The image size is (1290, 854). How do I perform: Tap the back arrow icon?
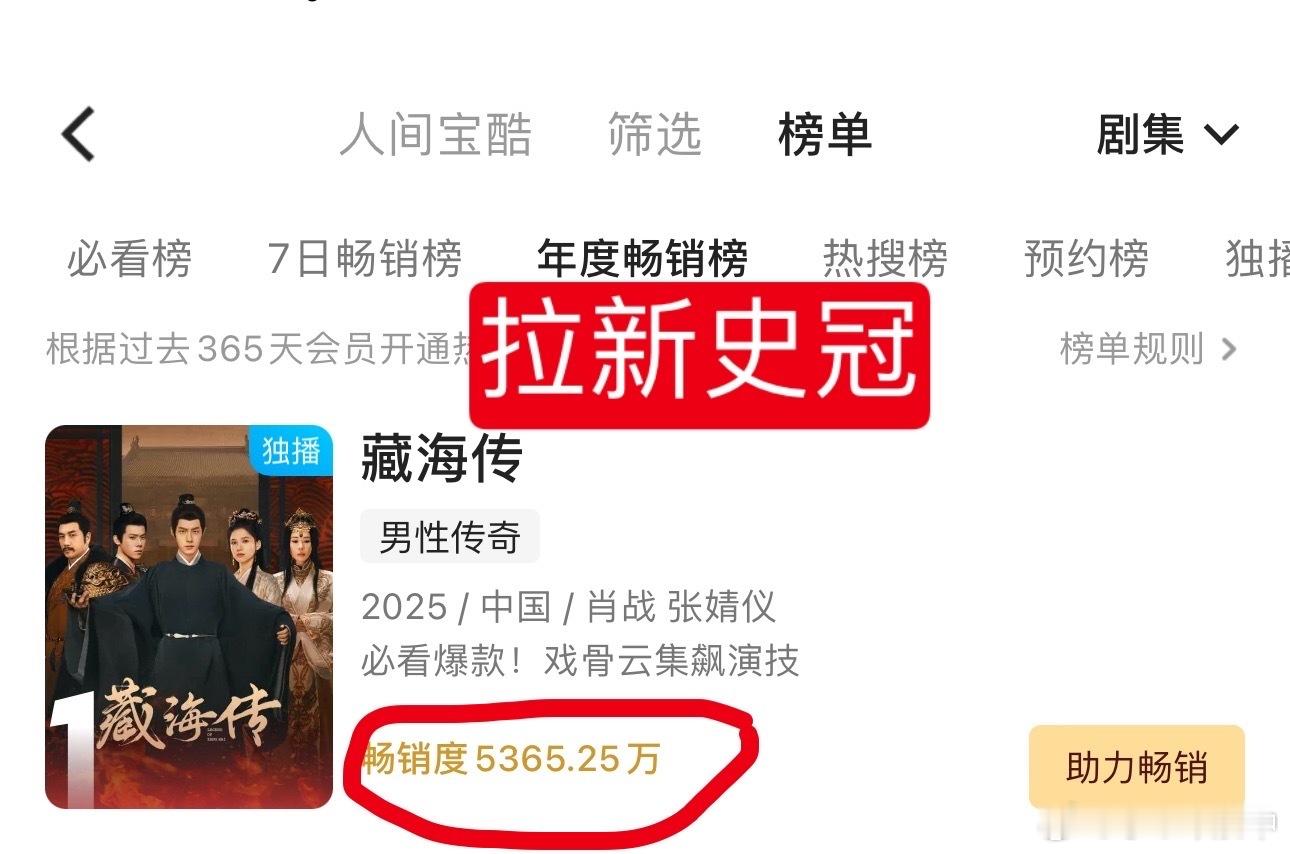click(x=79, y=133)
